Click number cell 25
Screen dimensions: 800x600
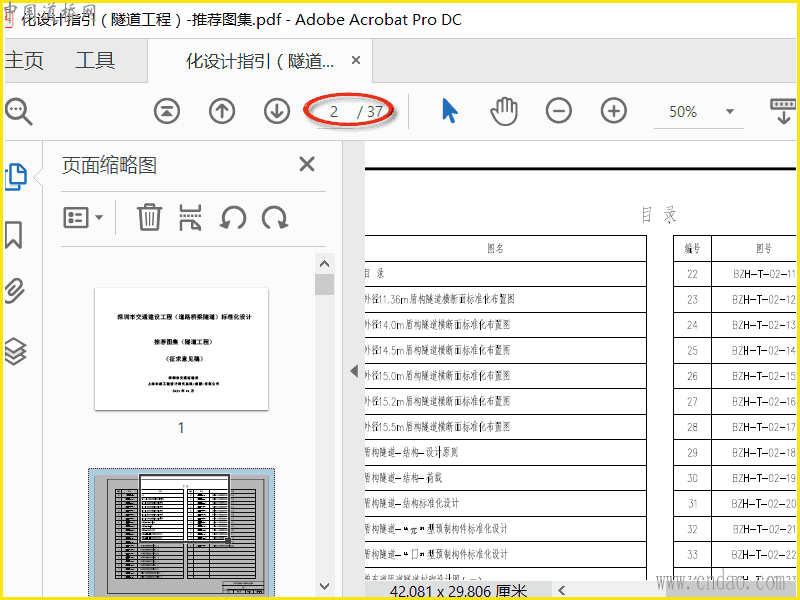[x=692, y=351]
